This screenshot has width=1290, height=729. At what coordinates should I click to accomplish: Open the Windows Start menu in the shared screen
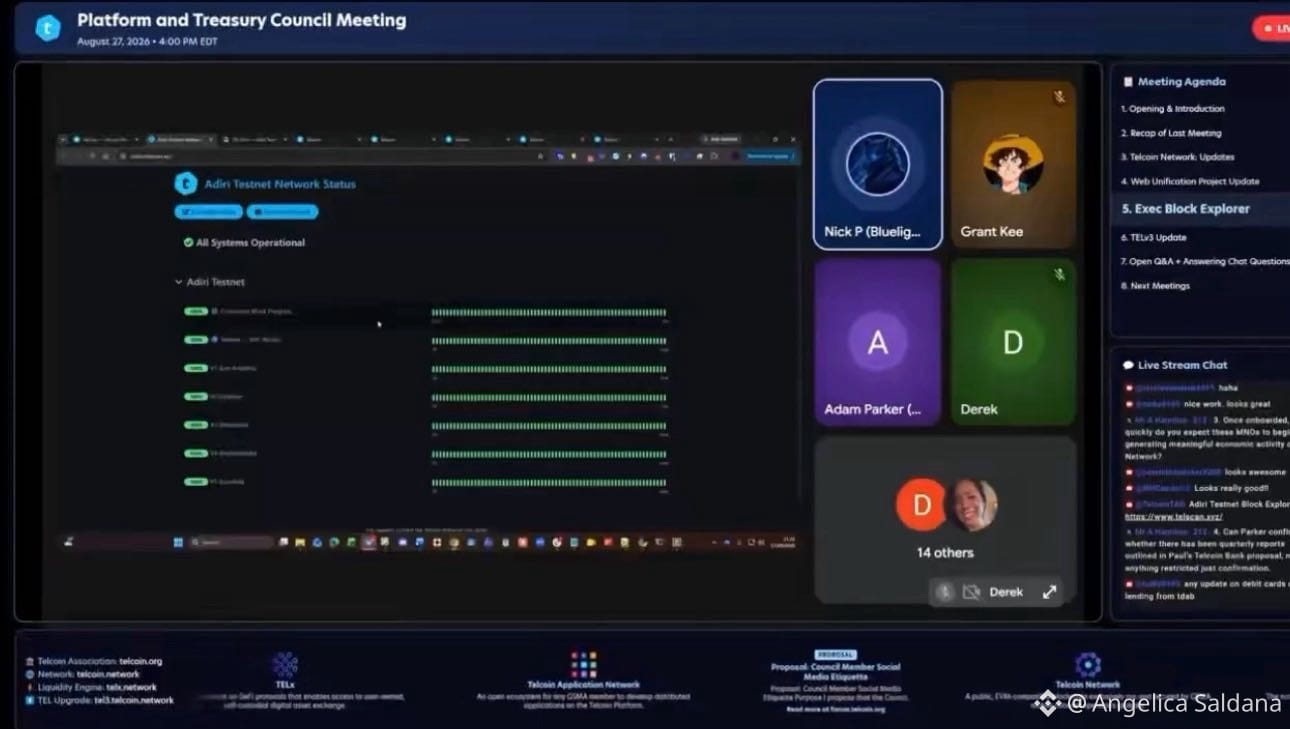(178, 542)
